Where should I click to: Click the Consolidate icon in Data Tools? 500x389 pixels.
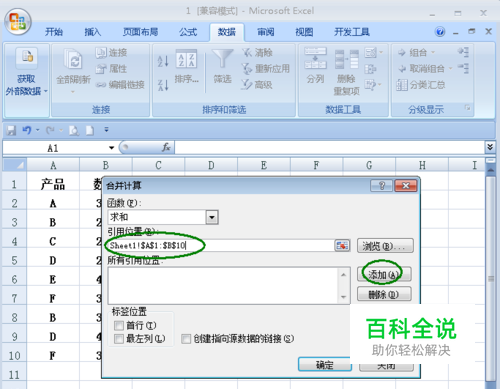click(x=370, y=69)
